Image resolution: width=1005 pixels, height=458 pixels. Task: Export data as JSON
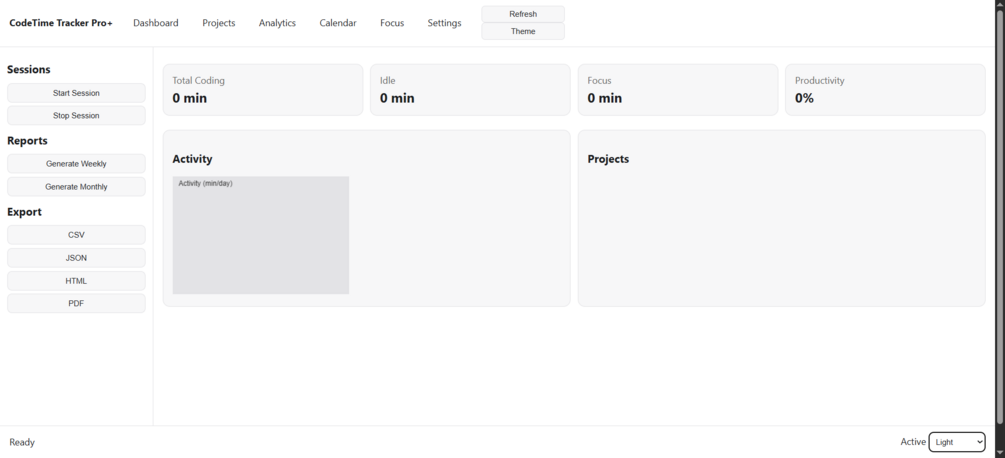[x=76, y=258]
